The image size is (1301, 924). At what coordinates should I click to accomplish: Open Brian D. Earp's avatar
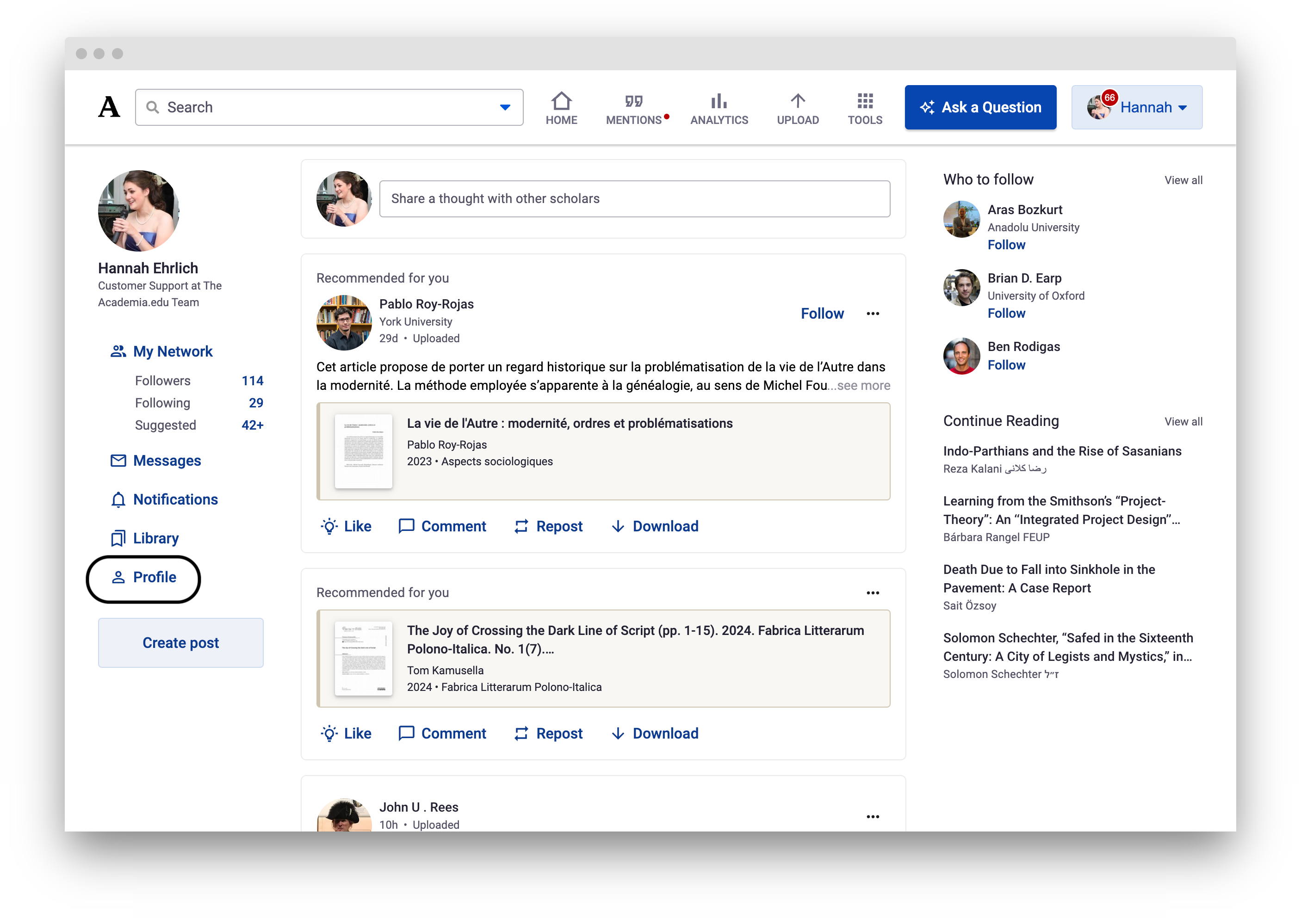961,287
